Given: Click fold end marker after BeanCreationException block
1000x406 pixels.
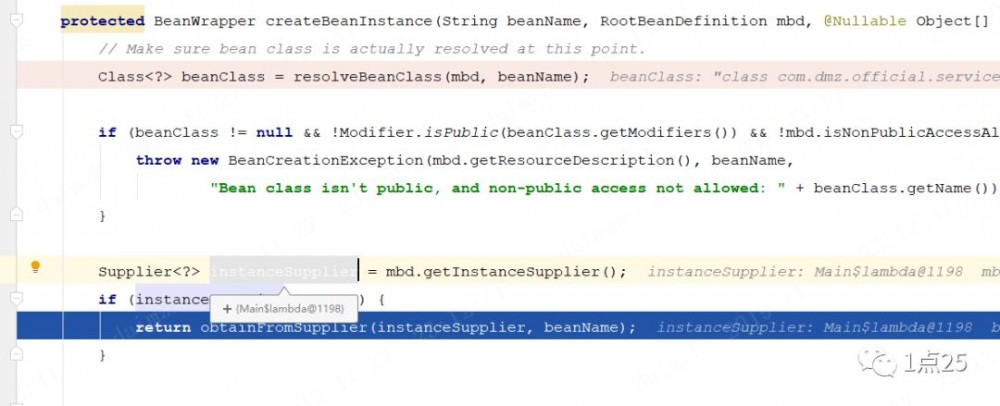Looking at the screenshot, I should [x=17, y=215].
